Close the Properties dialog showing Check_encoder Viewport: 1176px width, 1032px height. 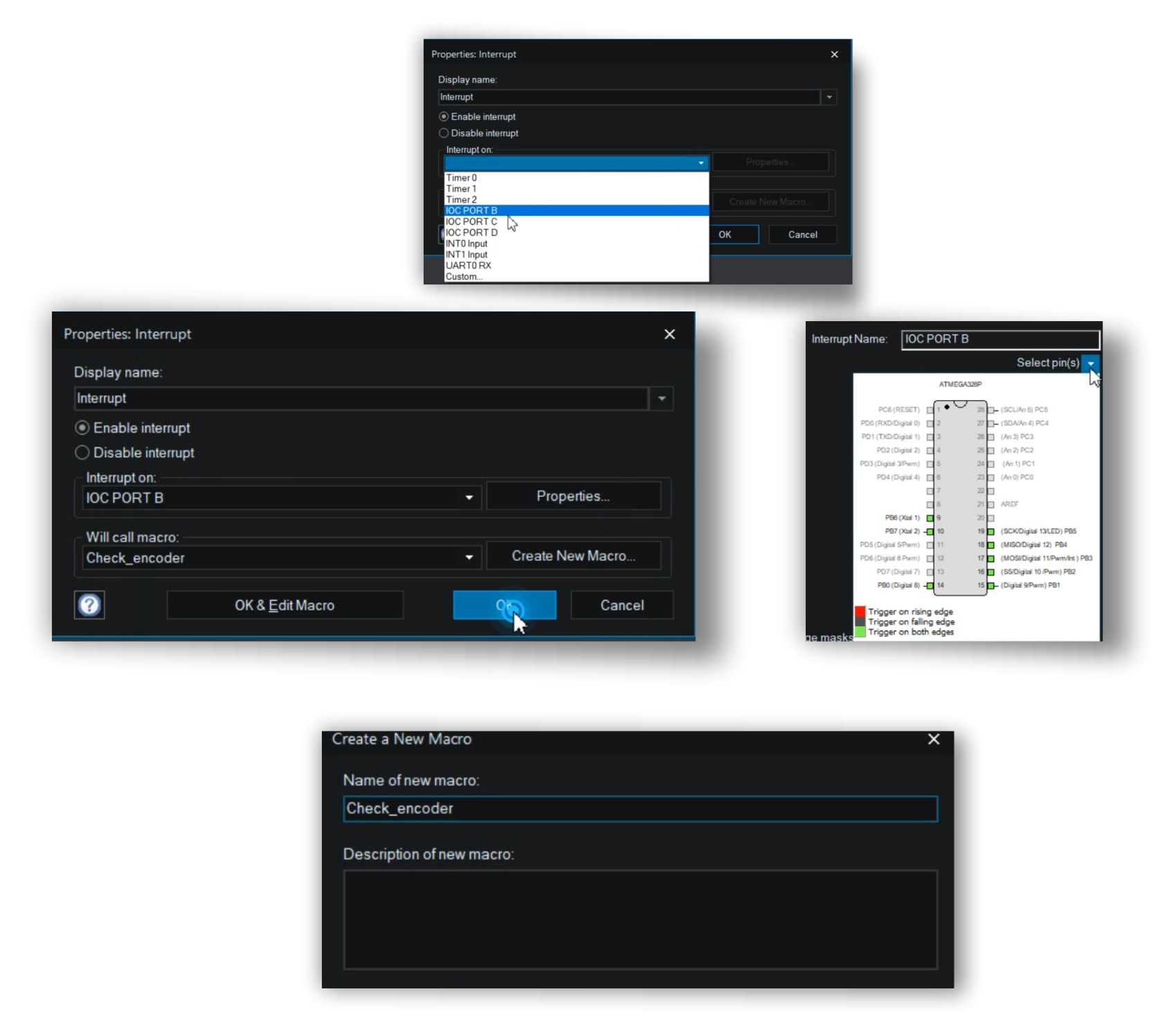669,334
